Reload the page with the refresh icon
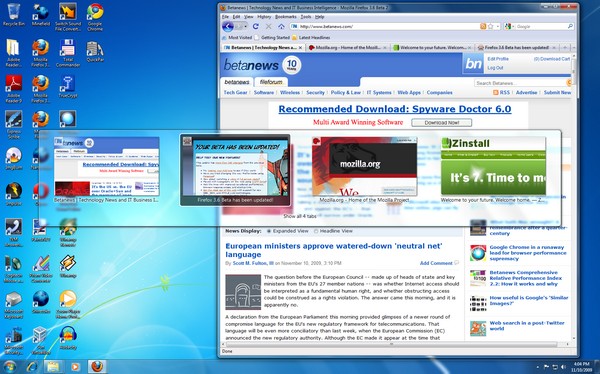The image size is (600, 374). click(256, 26)
